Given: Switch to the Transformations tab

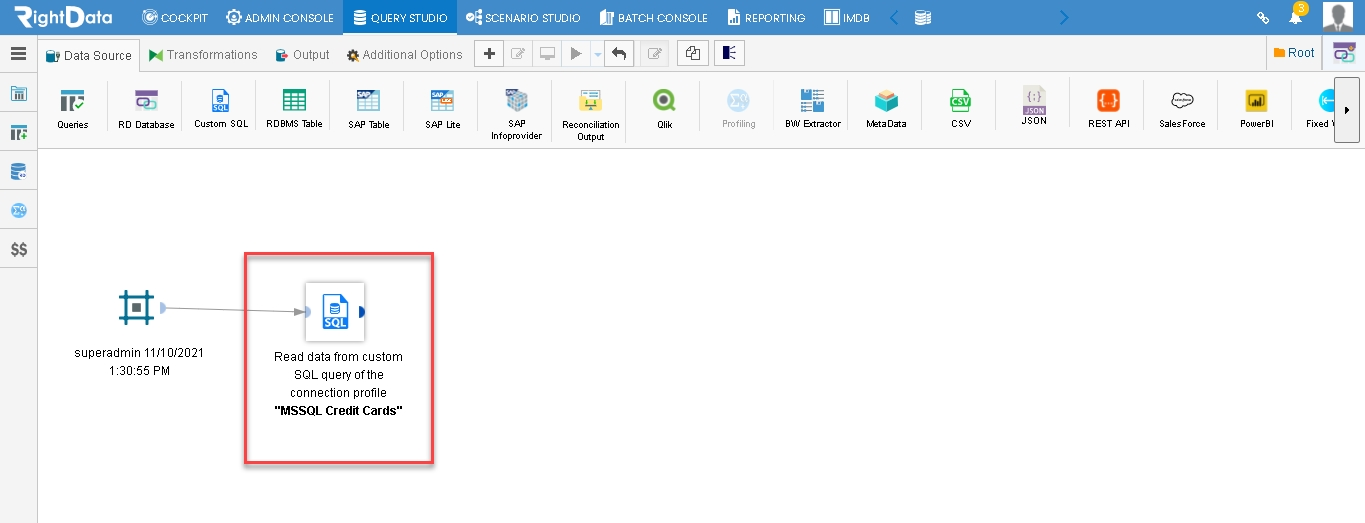Looking at the screenshot, I should pos(203,55).
